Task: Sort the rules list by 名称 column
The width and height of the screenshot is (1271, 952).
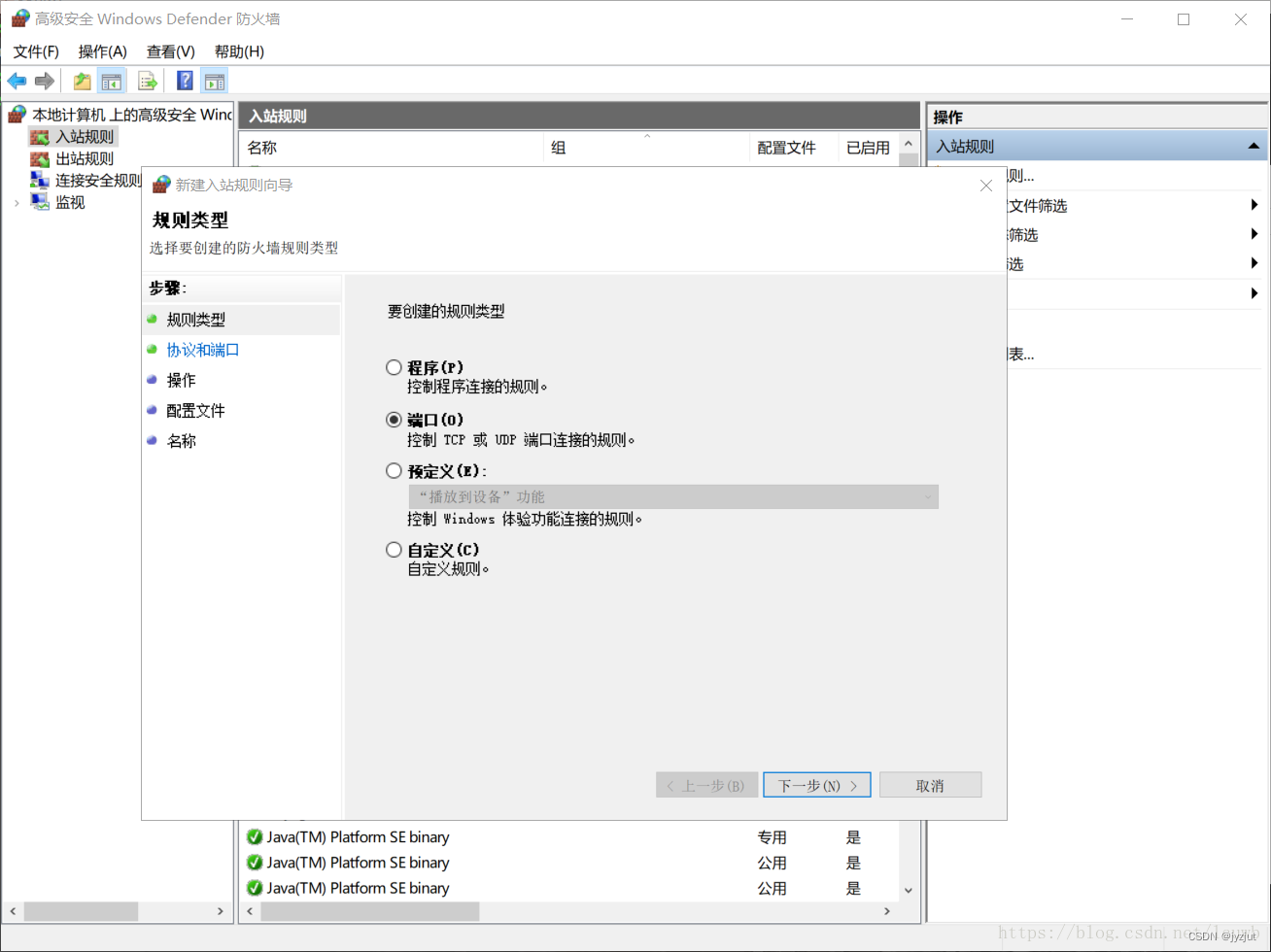Action: [x=391, y=148]
